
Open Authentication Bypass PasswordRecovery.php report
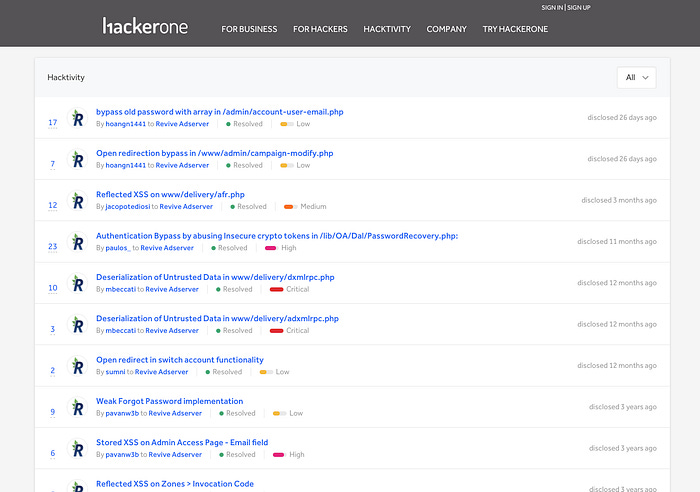coord(277,236)
